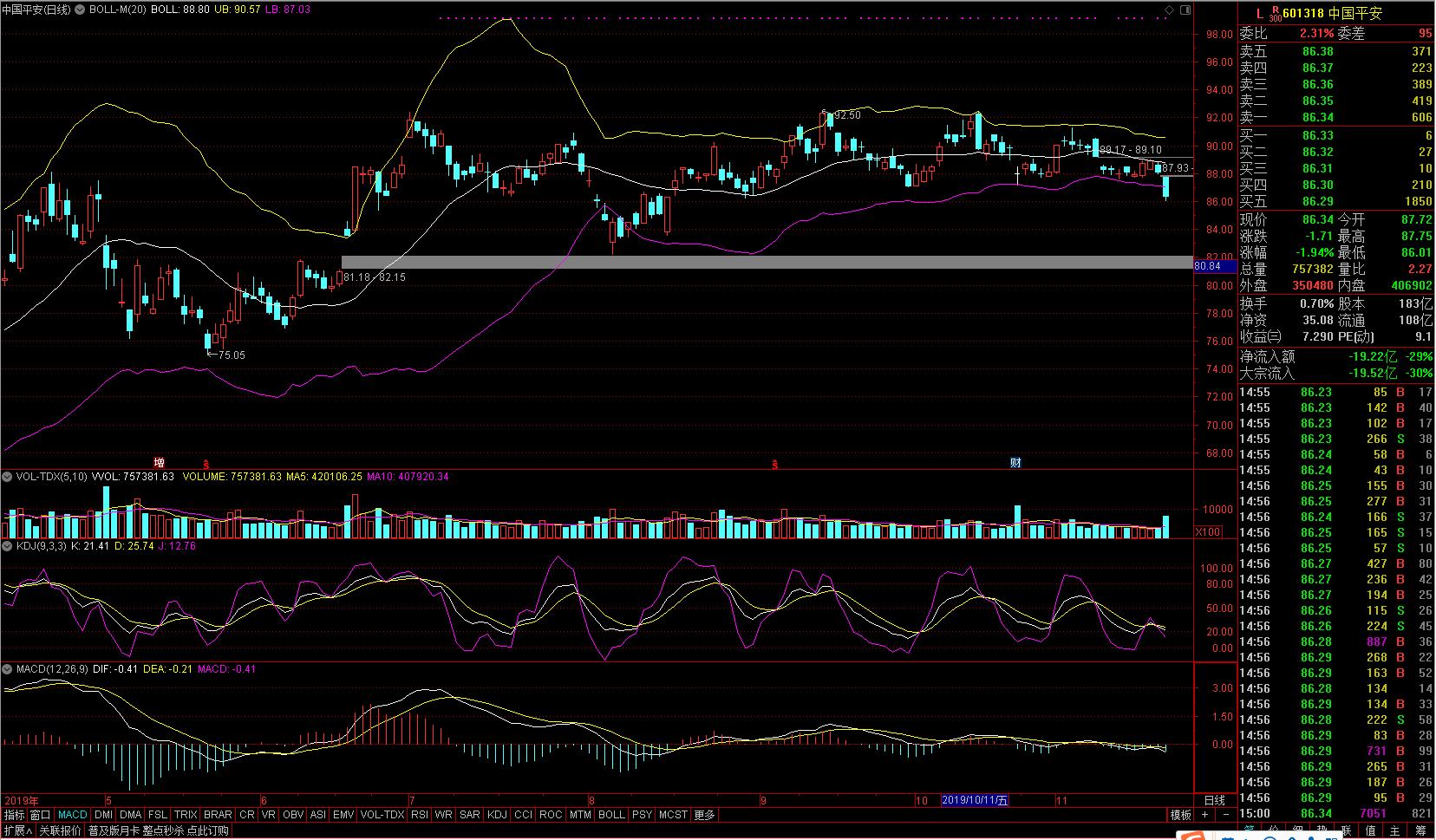
Task: Pick the ROC indicator tab
Action: pyautogui.click(x=551, y=815)
